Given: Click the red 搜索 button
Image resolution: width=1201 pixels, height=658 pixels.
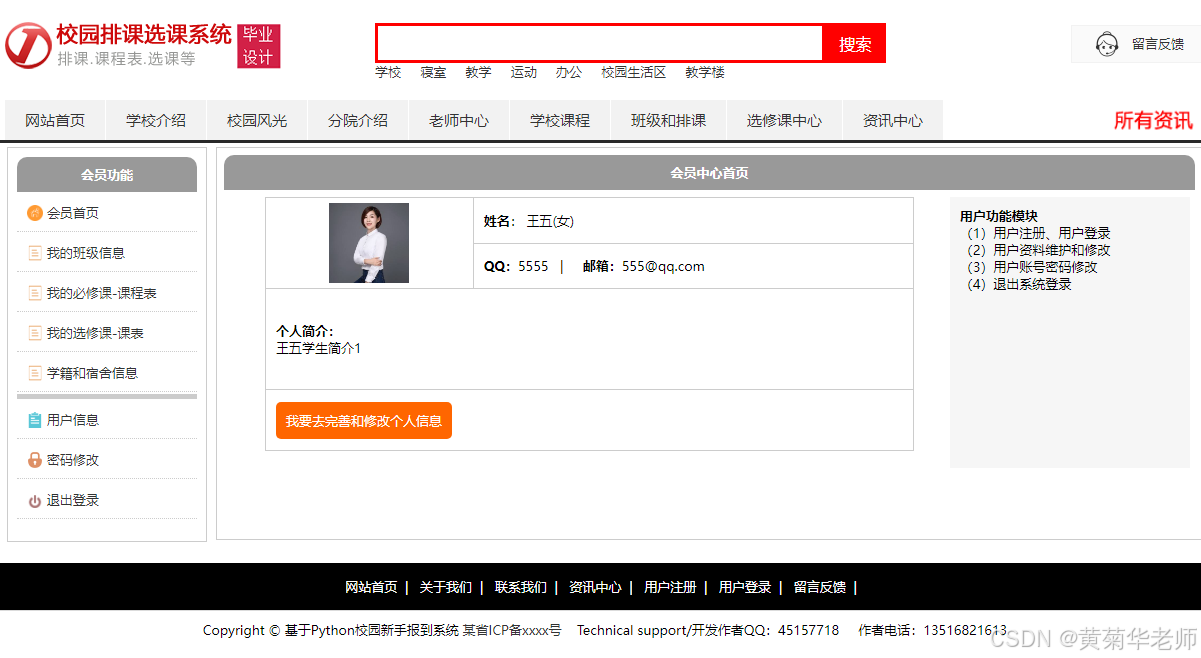Looking at the screenshot, I should tap(855, 44).
